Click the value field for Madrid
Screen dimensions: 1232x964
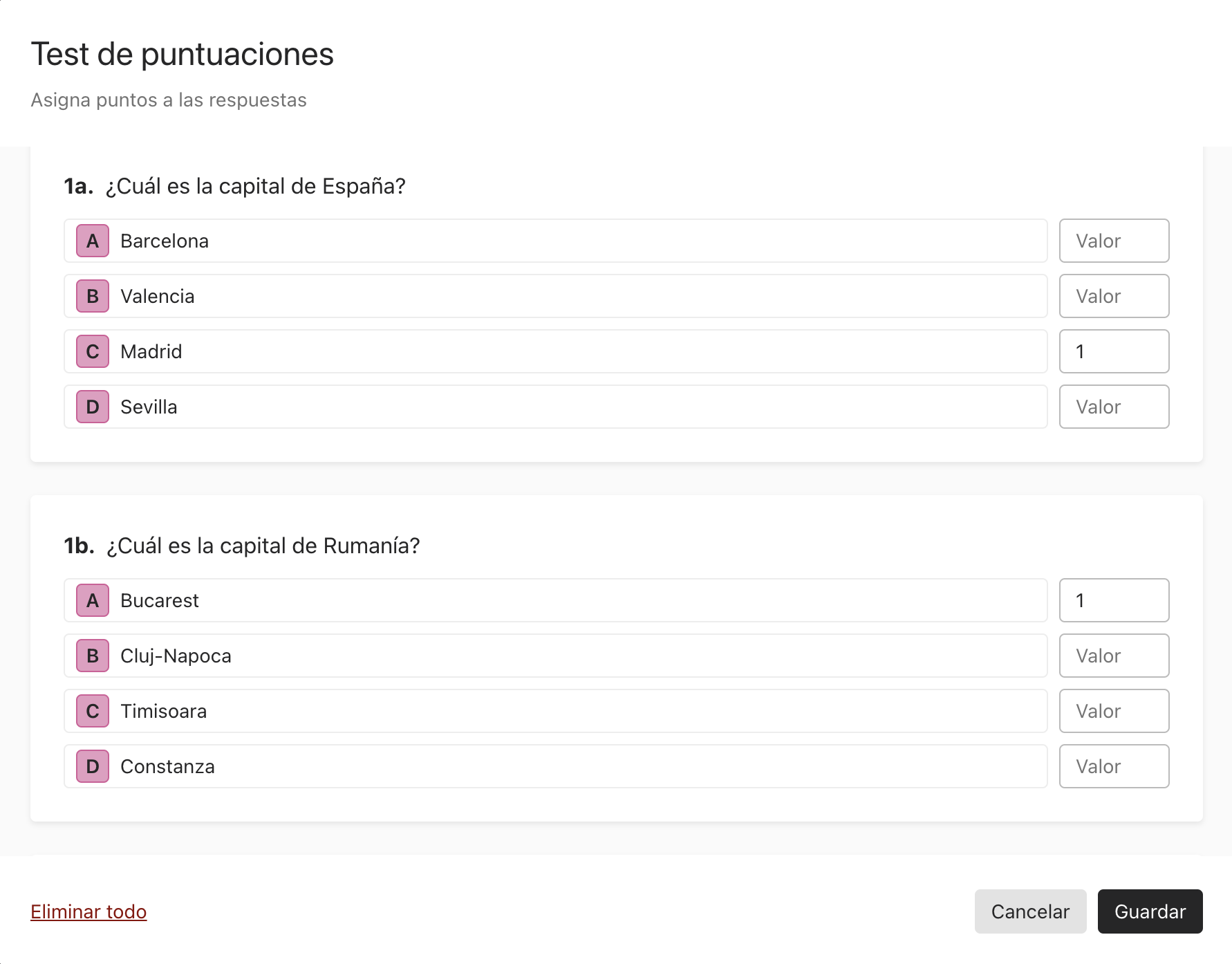tap(1114, 351)
